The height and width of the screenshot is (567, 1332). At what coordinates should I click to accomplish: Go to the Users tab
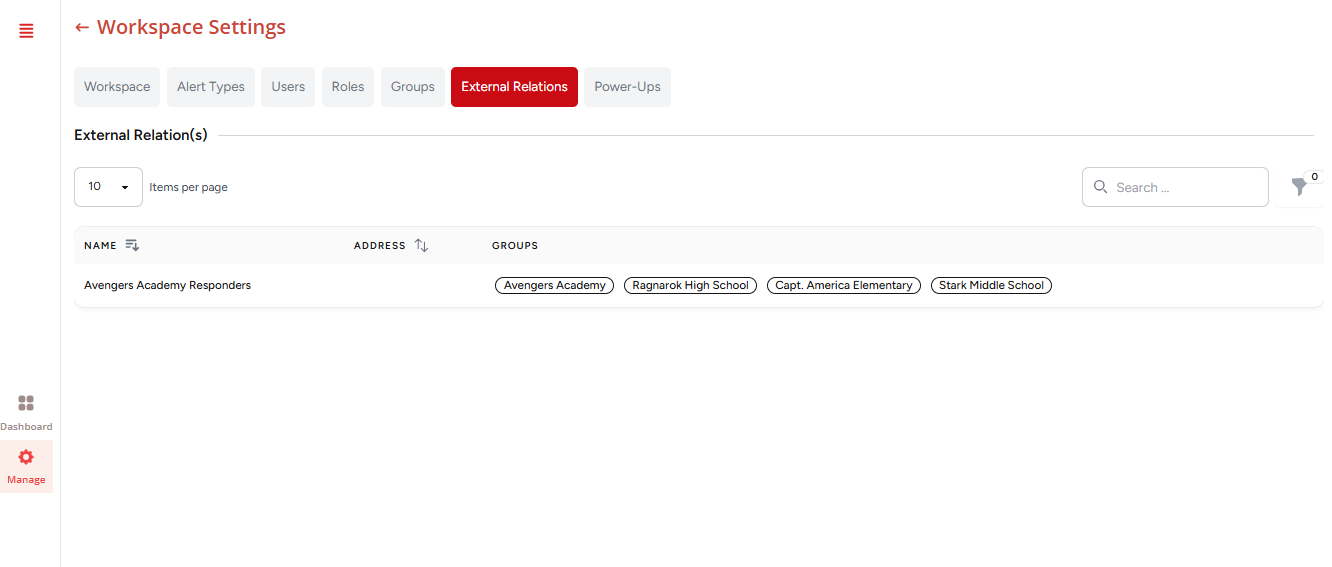point(288,87)
